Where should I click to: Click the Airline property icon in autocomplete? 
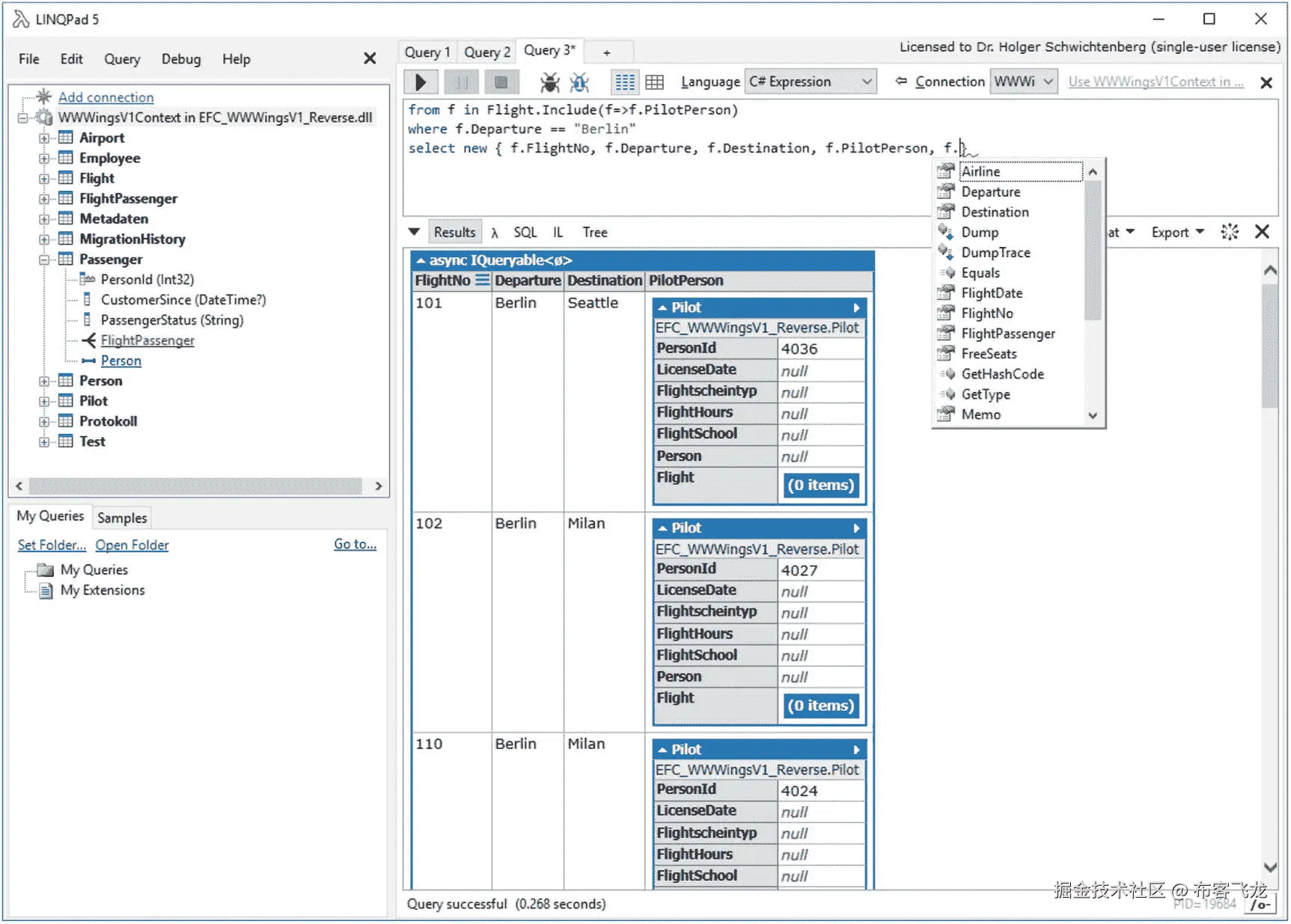click(946, 171)
